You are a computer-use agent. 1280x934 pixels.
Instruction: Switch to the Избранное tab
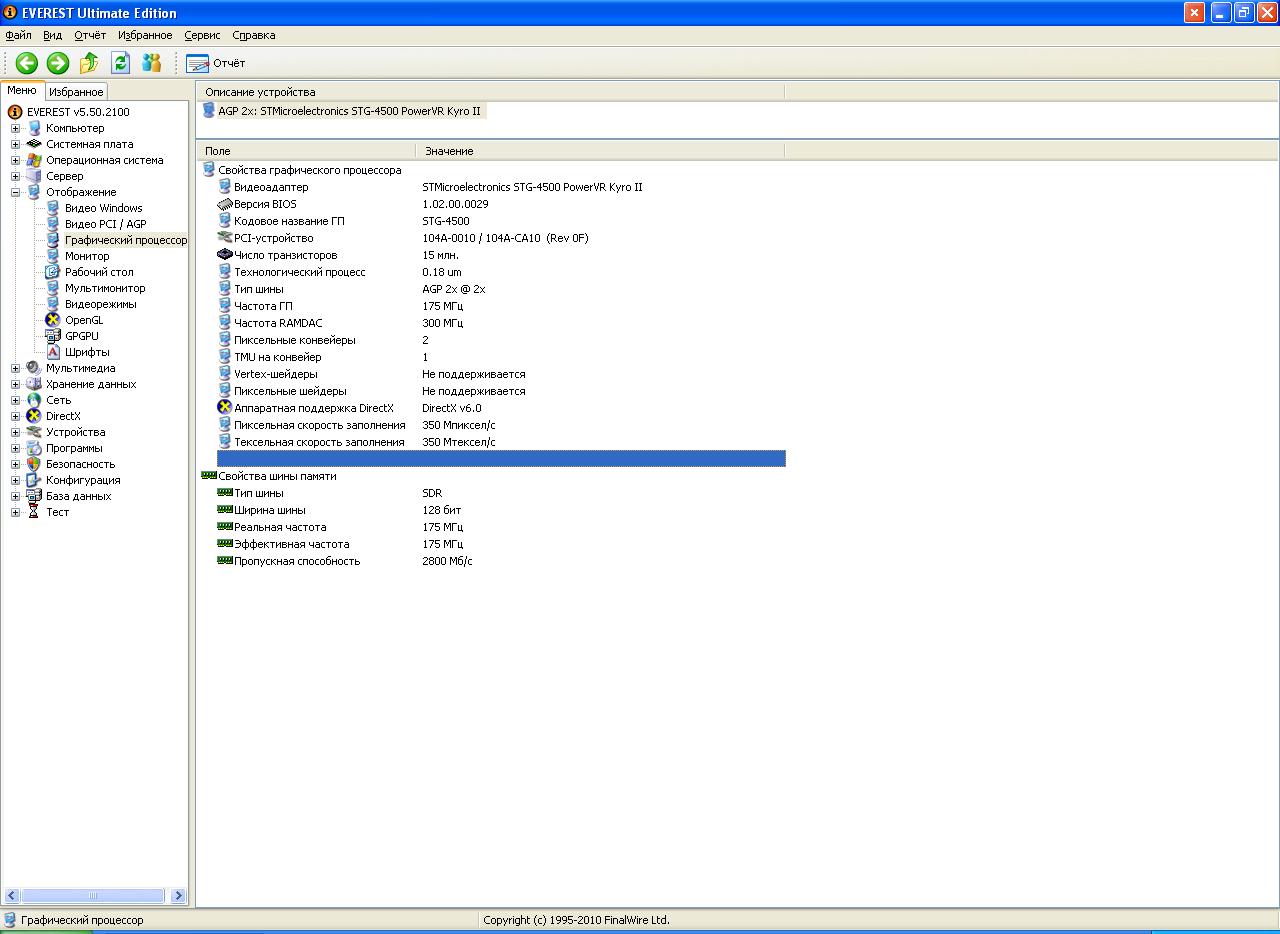[x=76, y=92]
